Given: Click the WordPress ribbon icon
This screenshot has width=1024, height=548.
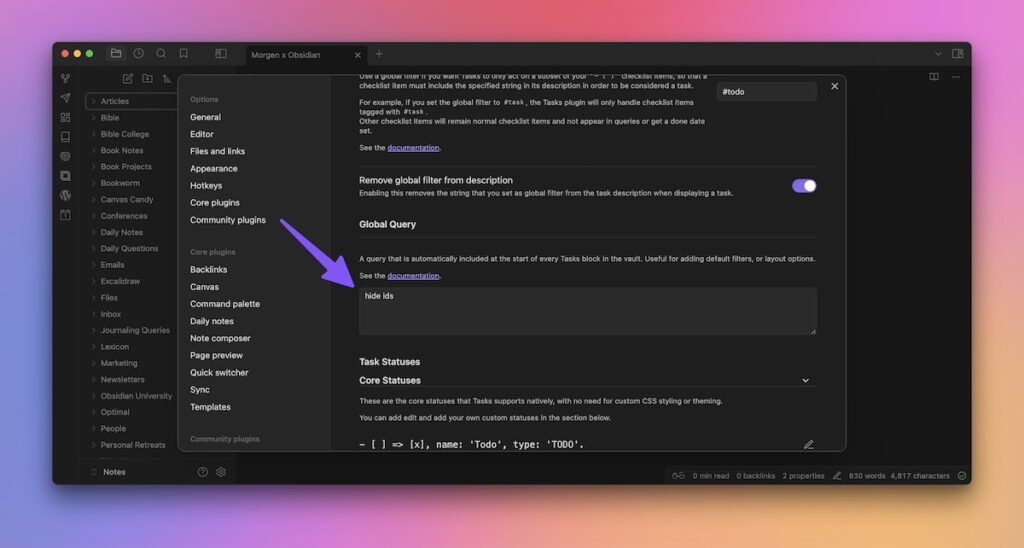Looking at the screenshot, I should (x=65, y=195).
